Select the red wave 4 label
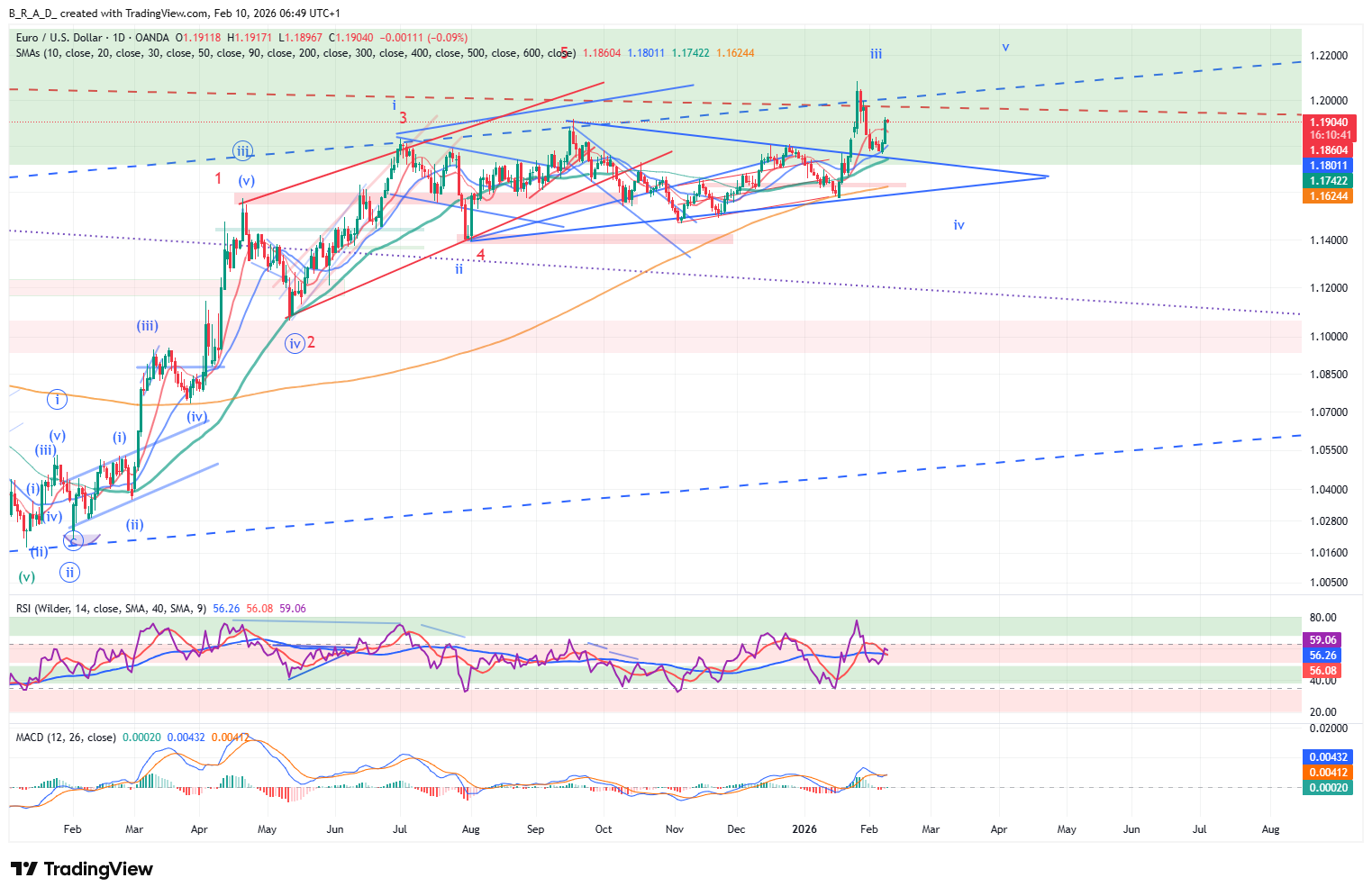Screen dimensions: 1372x896 point(481,255)
